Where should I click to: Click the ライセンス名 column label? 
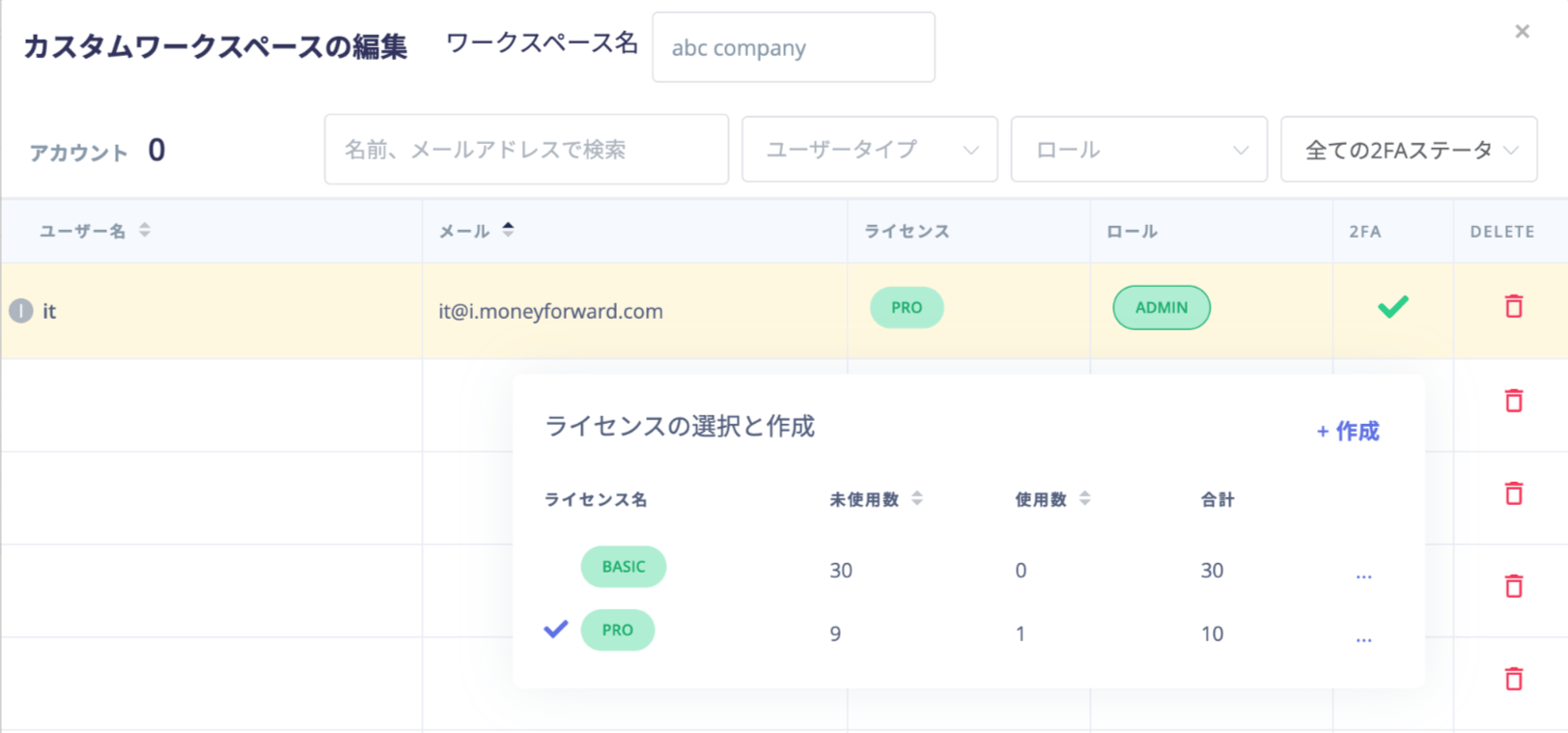pyautogui.click(x=596, y=499)
